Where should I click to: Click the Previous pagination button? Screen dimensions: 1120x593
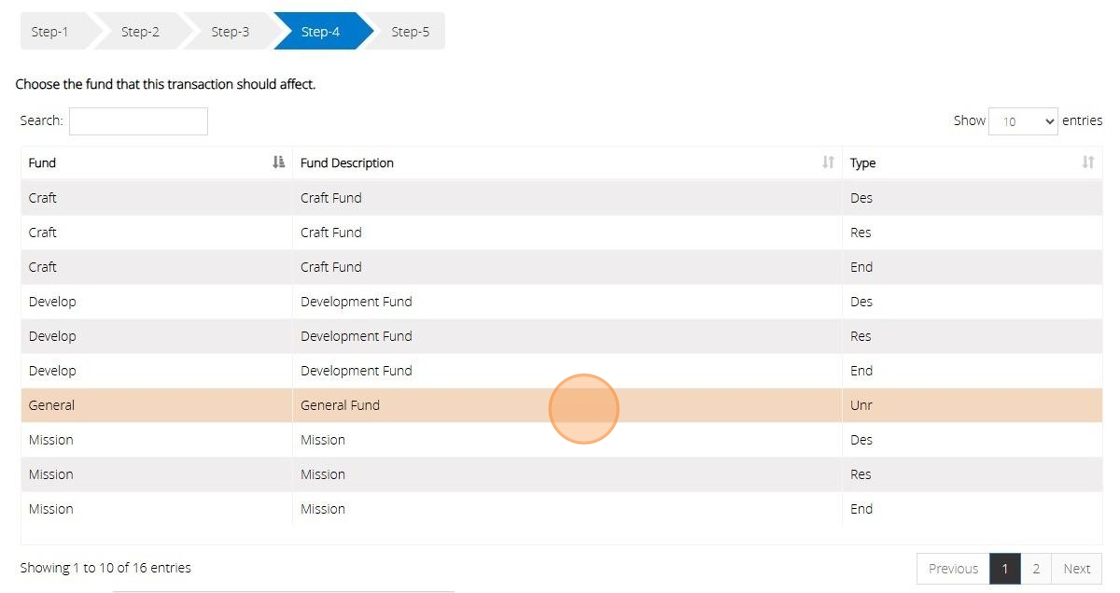click(x=953, y=569)
